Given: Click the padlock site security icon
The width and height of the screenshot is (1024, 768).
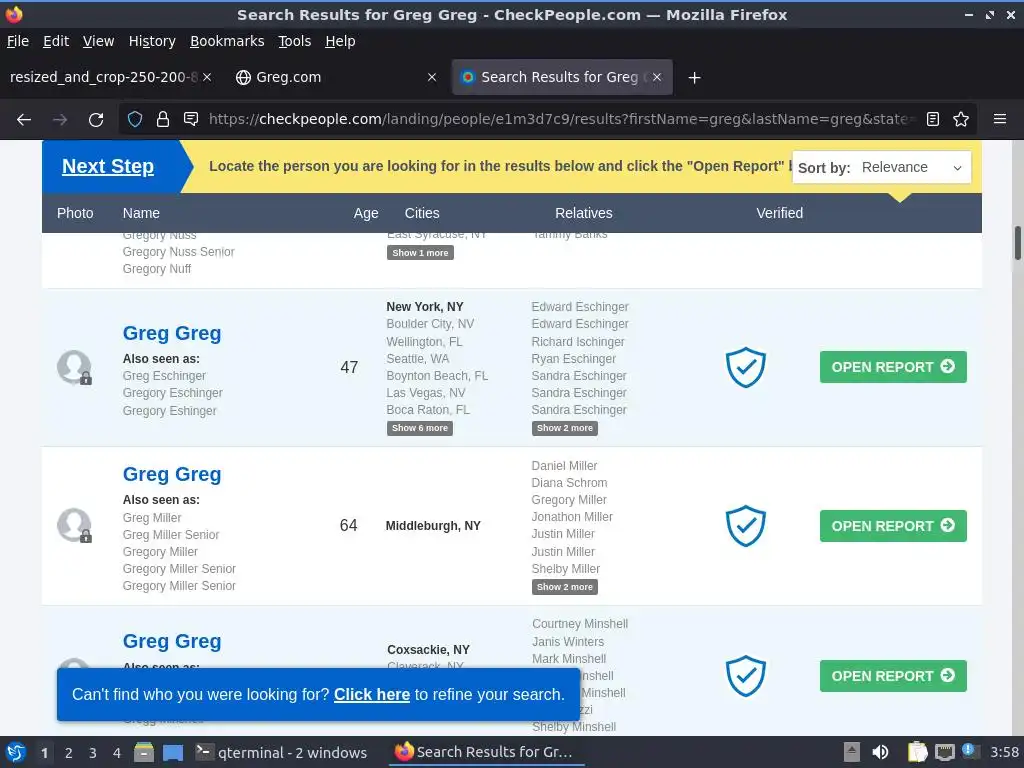Looking at the screenshot, I should [x=163, y=119].
